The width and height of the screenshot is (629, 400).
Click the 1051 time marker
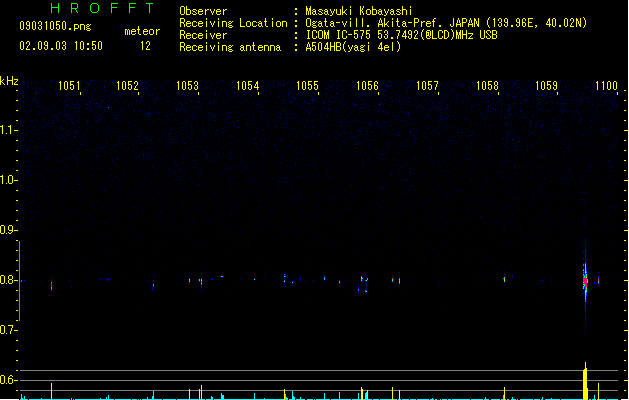point(69,86)
